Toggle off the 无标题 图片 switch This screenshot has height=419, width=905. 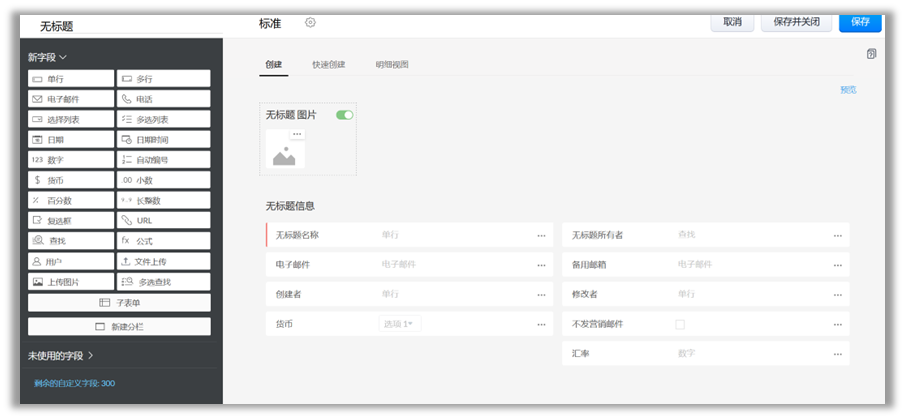344,115
